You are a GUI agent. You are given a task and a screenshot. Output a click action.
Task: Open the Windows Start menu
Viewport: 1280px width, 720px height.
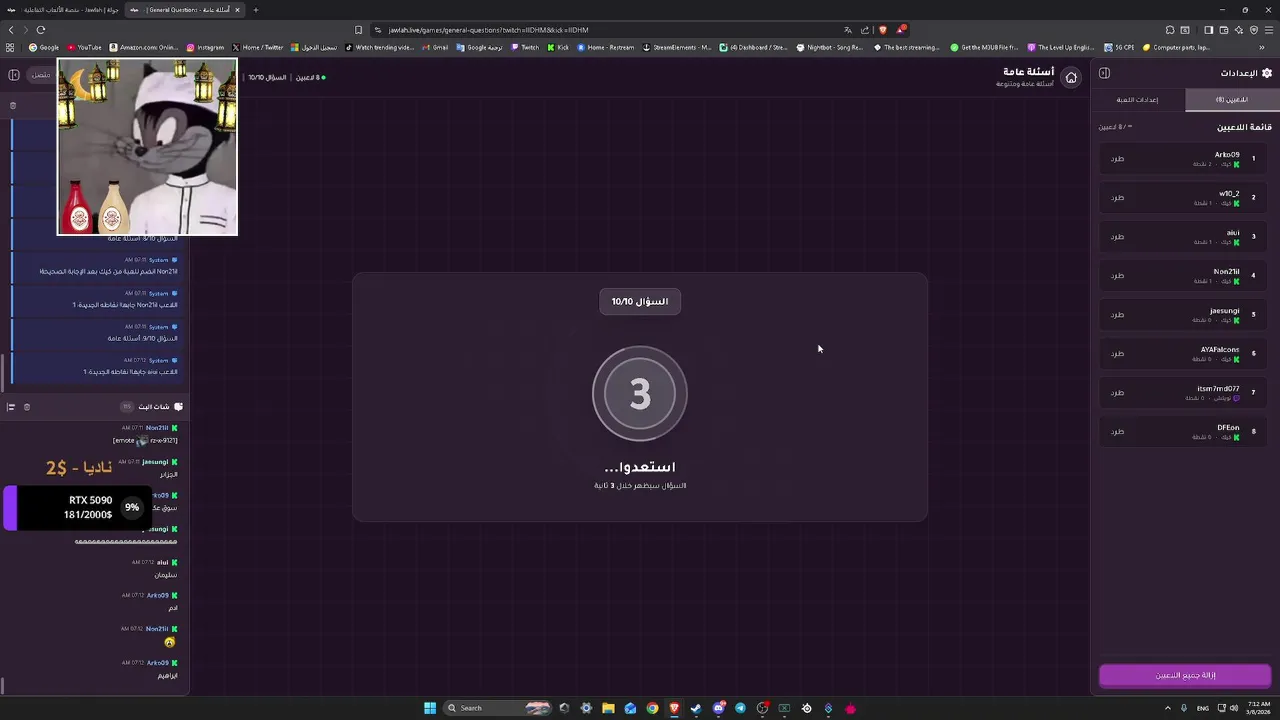(x=430, y=708)
